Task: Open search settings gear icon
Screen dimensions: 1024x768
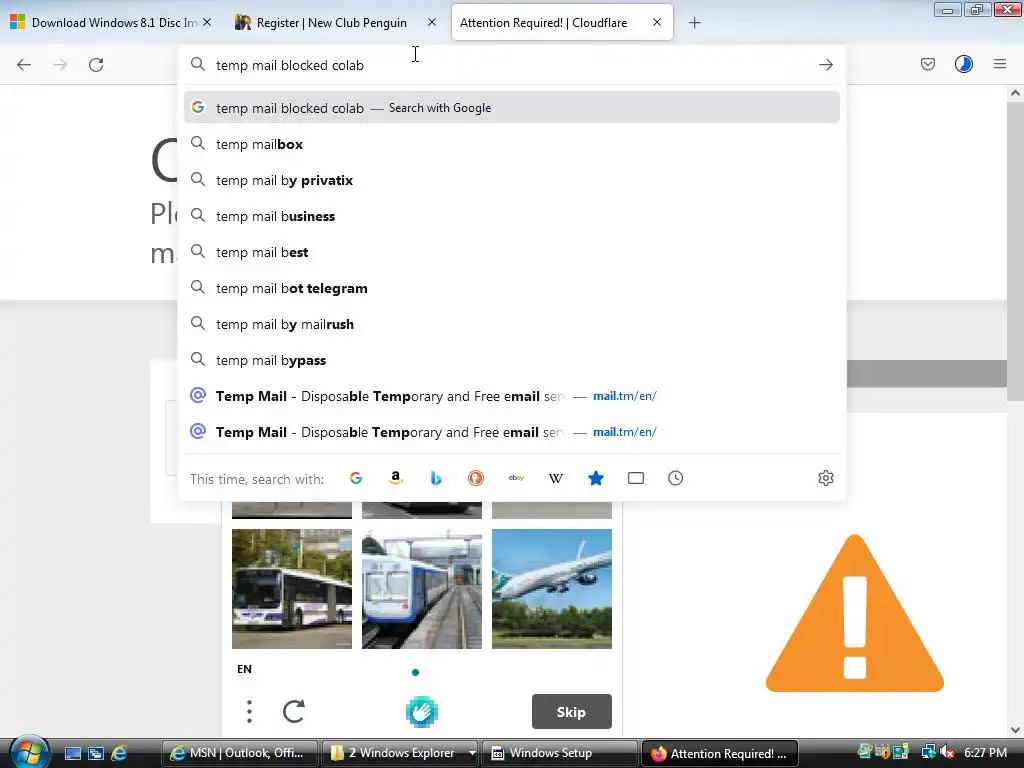Action: click(825, 478)
